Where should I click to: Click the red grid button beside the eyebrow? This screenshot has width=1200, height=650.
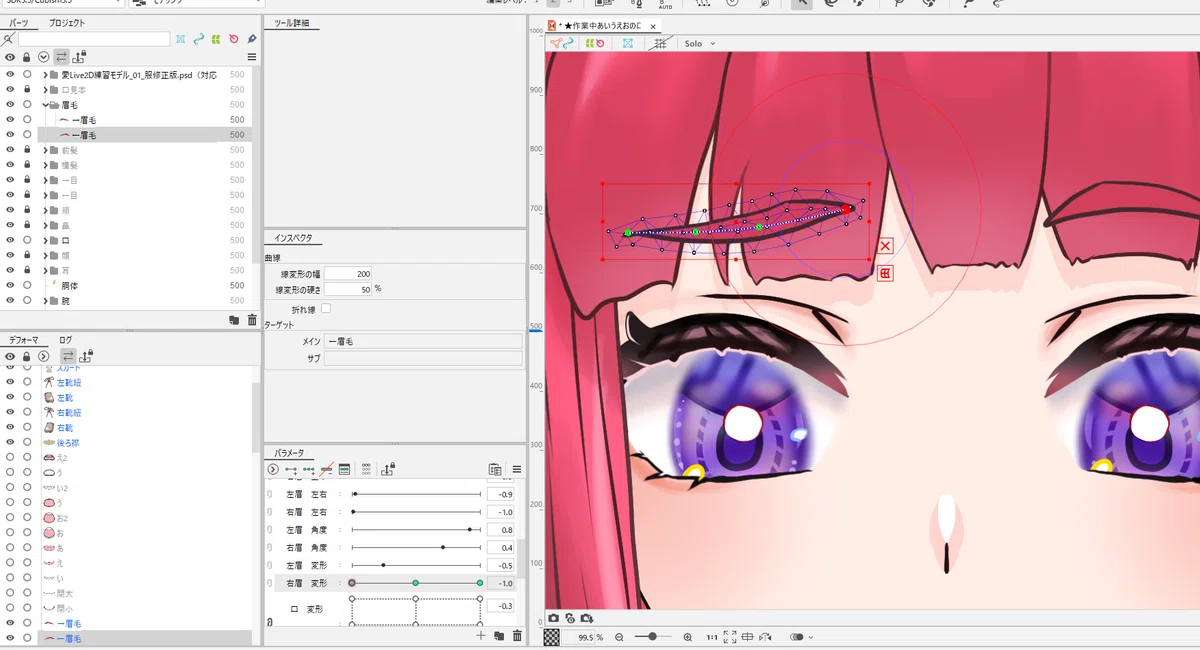point(885,273)
